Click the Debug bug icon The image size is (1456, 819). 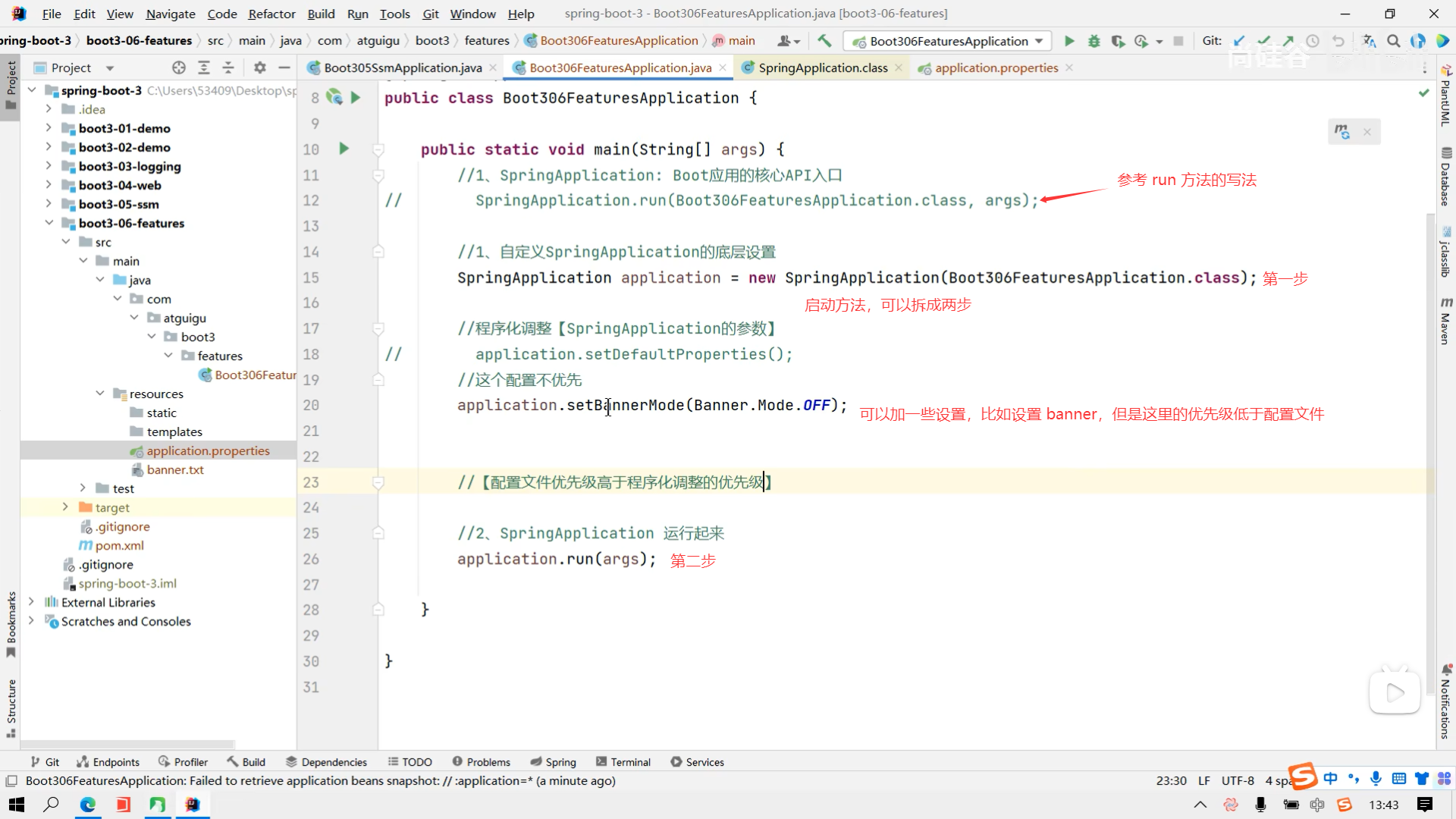pyautogui.click(x=1094, y=41)
